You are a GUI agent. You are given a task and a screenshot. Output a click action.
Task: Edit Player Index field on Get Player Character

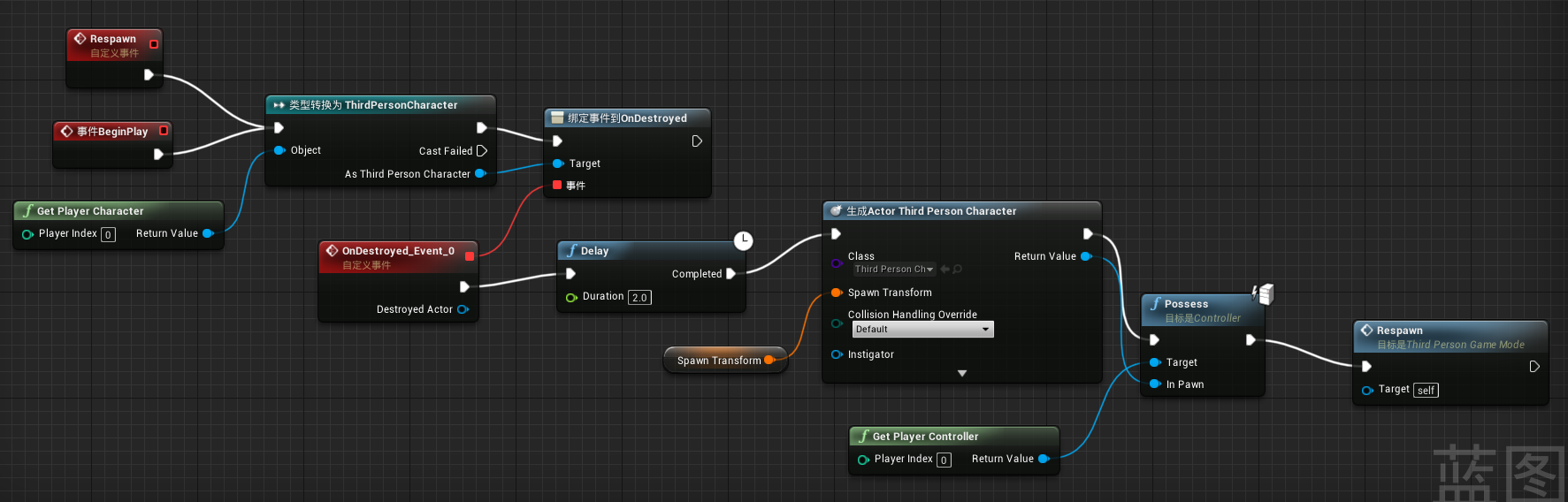point(108,234)
